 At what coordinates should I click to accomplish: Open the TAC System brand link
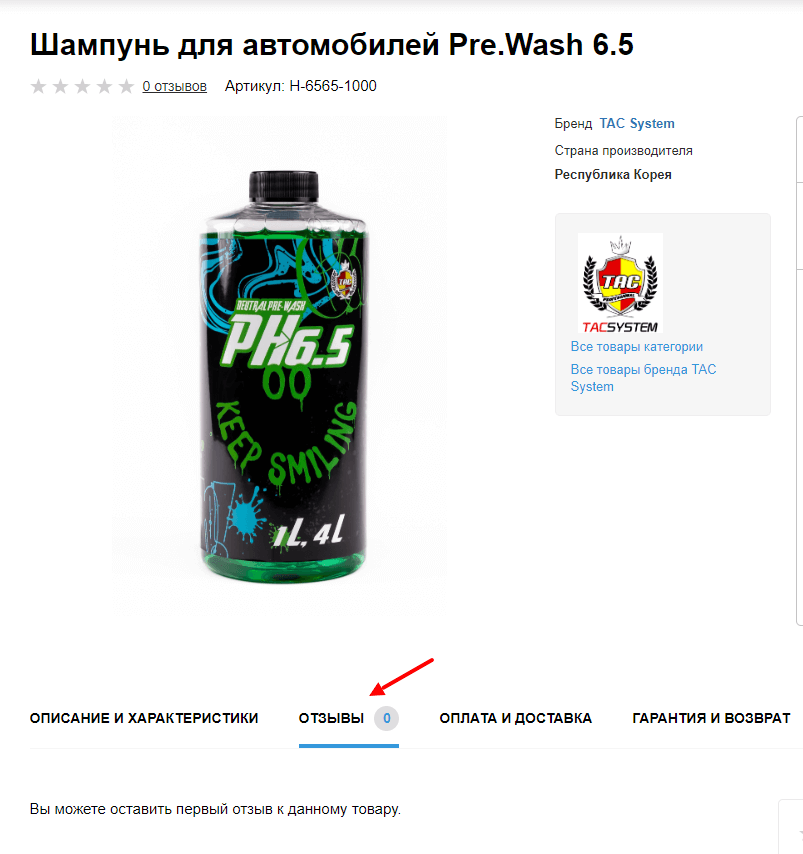click(x=637, y=124)
